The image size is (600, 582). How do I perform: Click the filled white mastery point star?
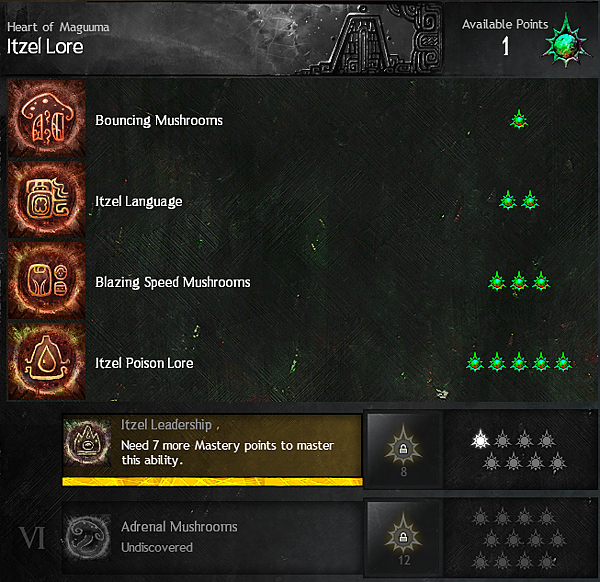click(x=480, y=440)
